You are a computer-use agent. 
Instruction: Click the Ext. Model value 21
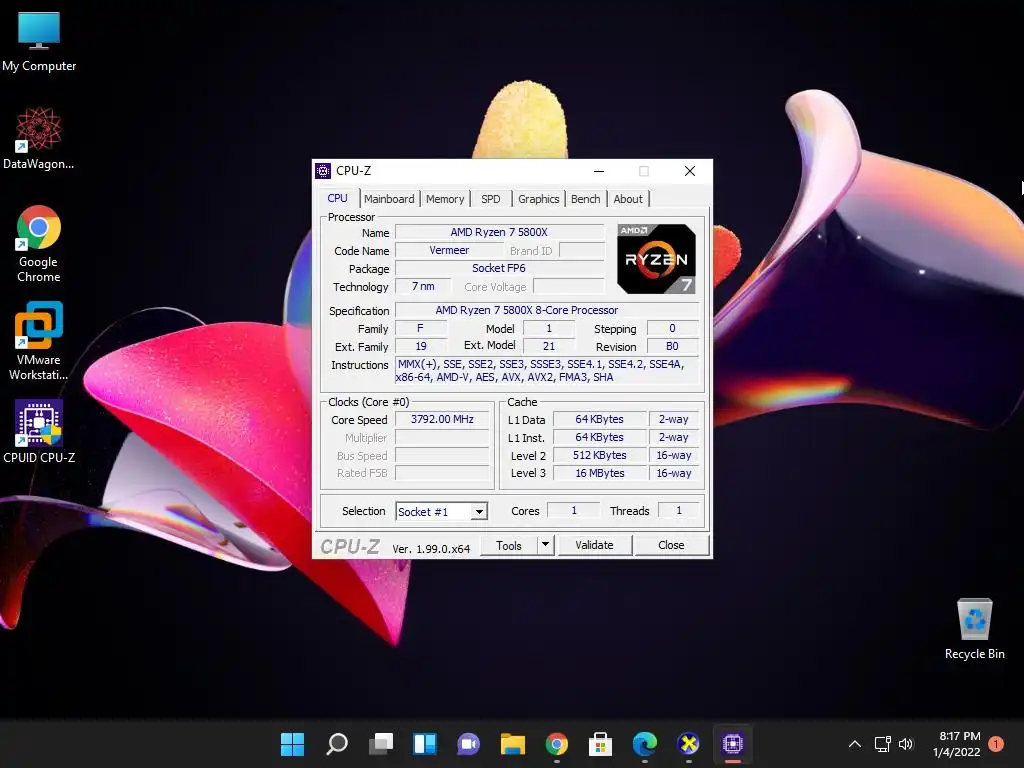(x=549, y=346)
